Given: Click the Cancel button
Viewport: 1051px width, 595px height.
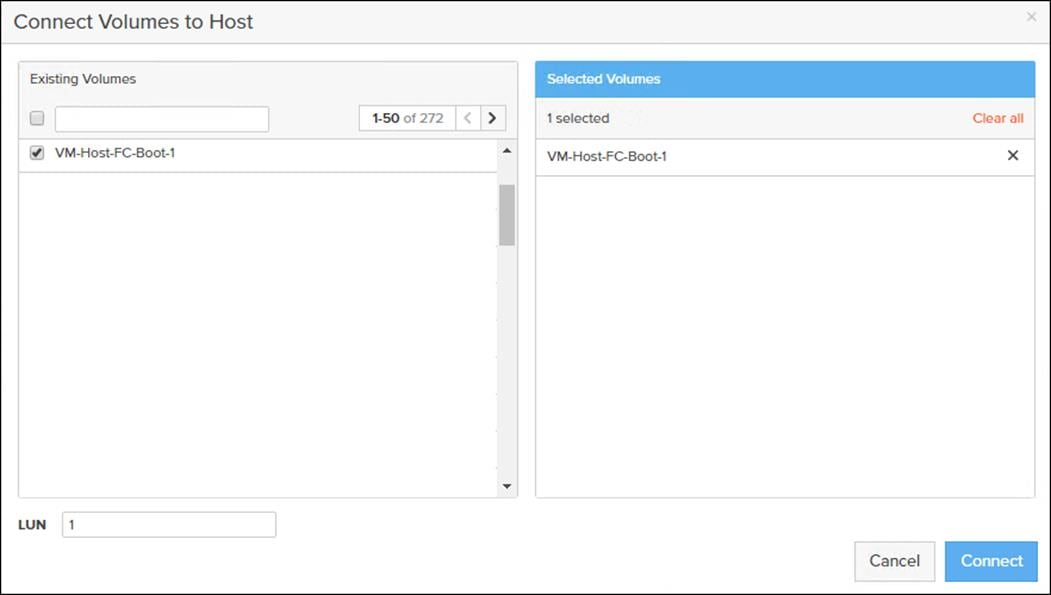Looking at the screenshot, I should click(893, 561).
